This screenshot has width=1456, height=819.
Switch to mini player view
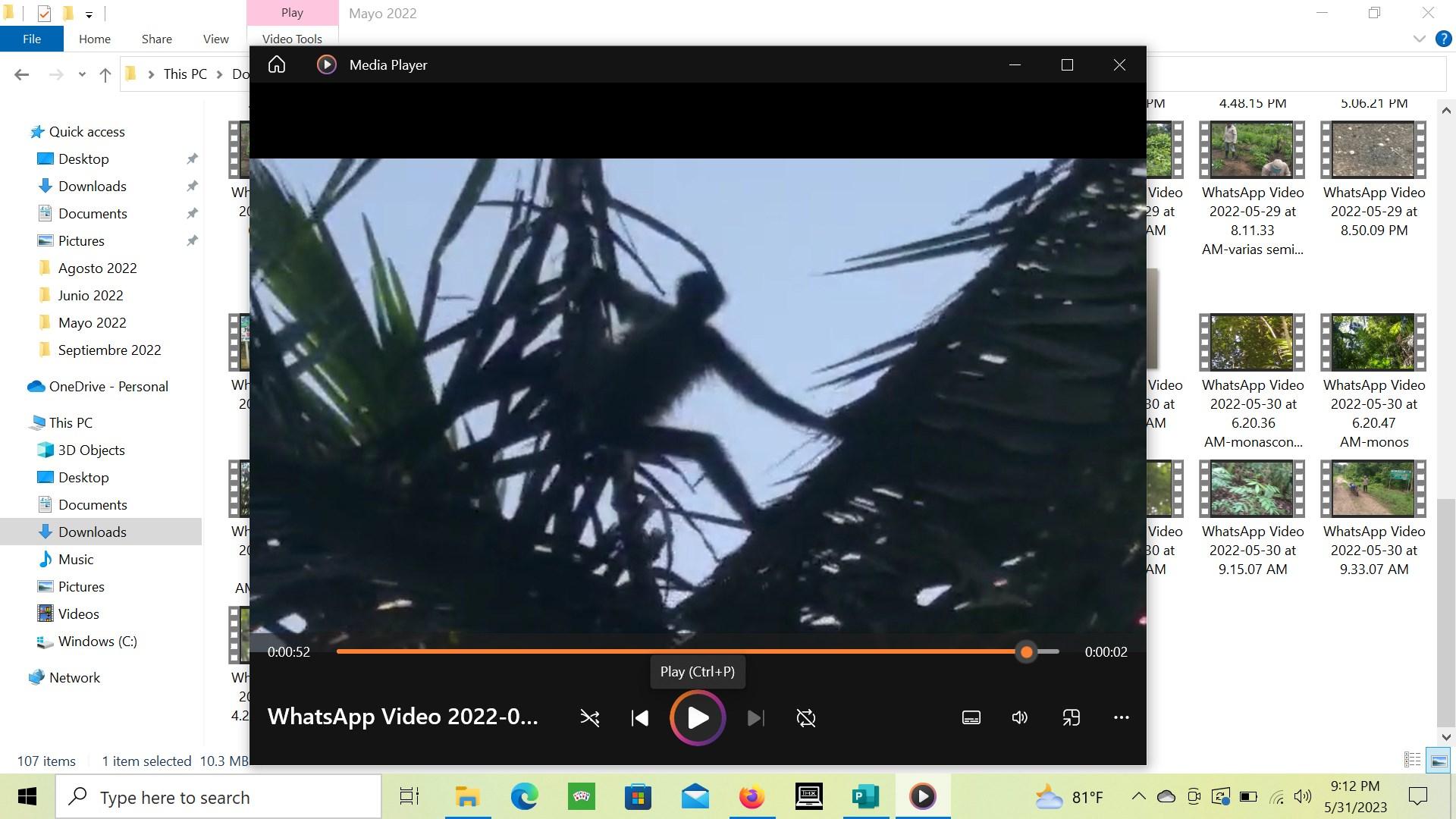1071,717
